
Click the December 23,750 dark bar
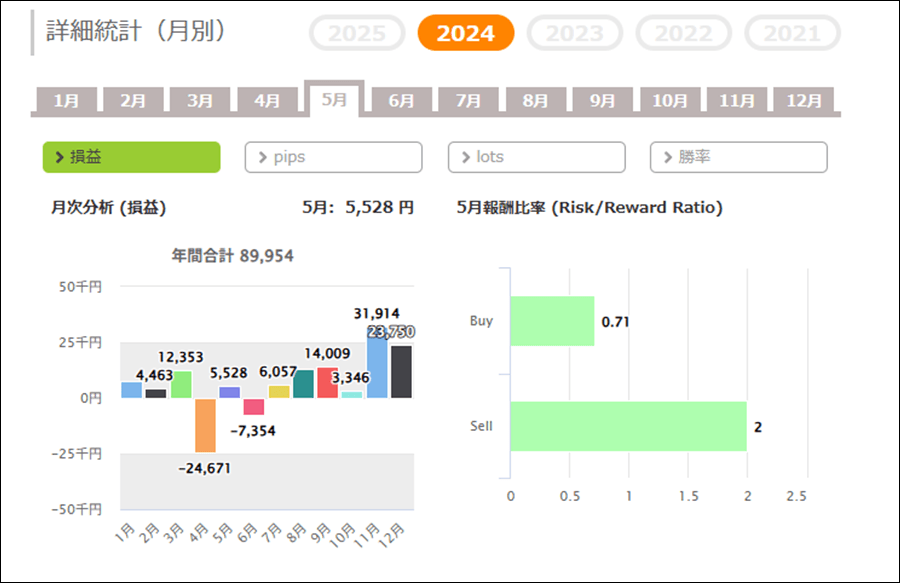[401, 372]
